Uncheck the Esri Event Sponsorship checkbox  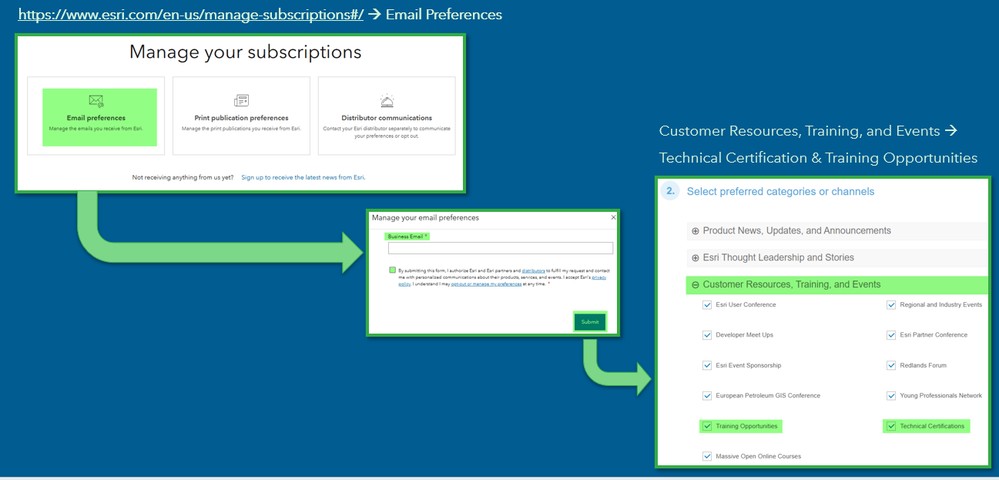pyautogui.click(x=707, y=365)
